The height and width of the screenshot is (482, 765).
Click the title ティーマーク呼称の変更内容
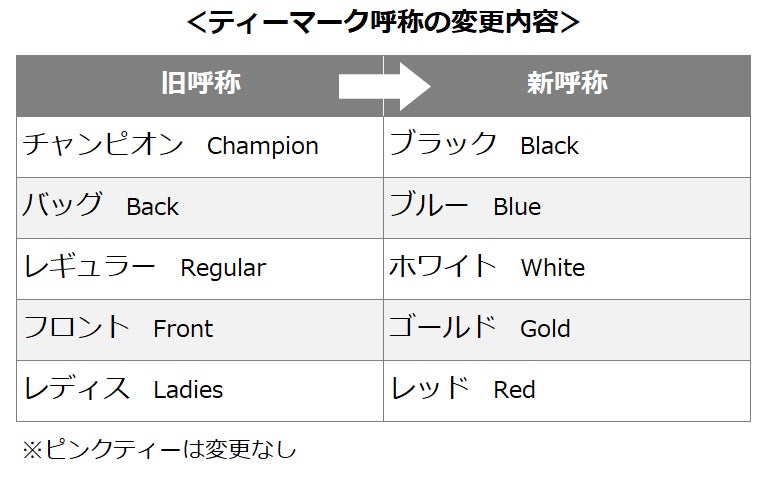[383, 22]
